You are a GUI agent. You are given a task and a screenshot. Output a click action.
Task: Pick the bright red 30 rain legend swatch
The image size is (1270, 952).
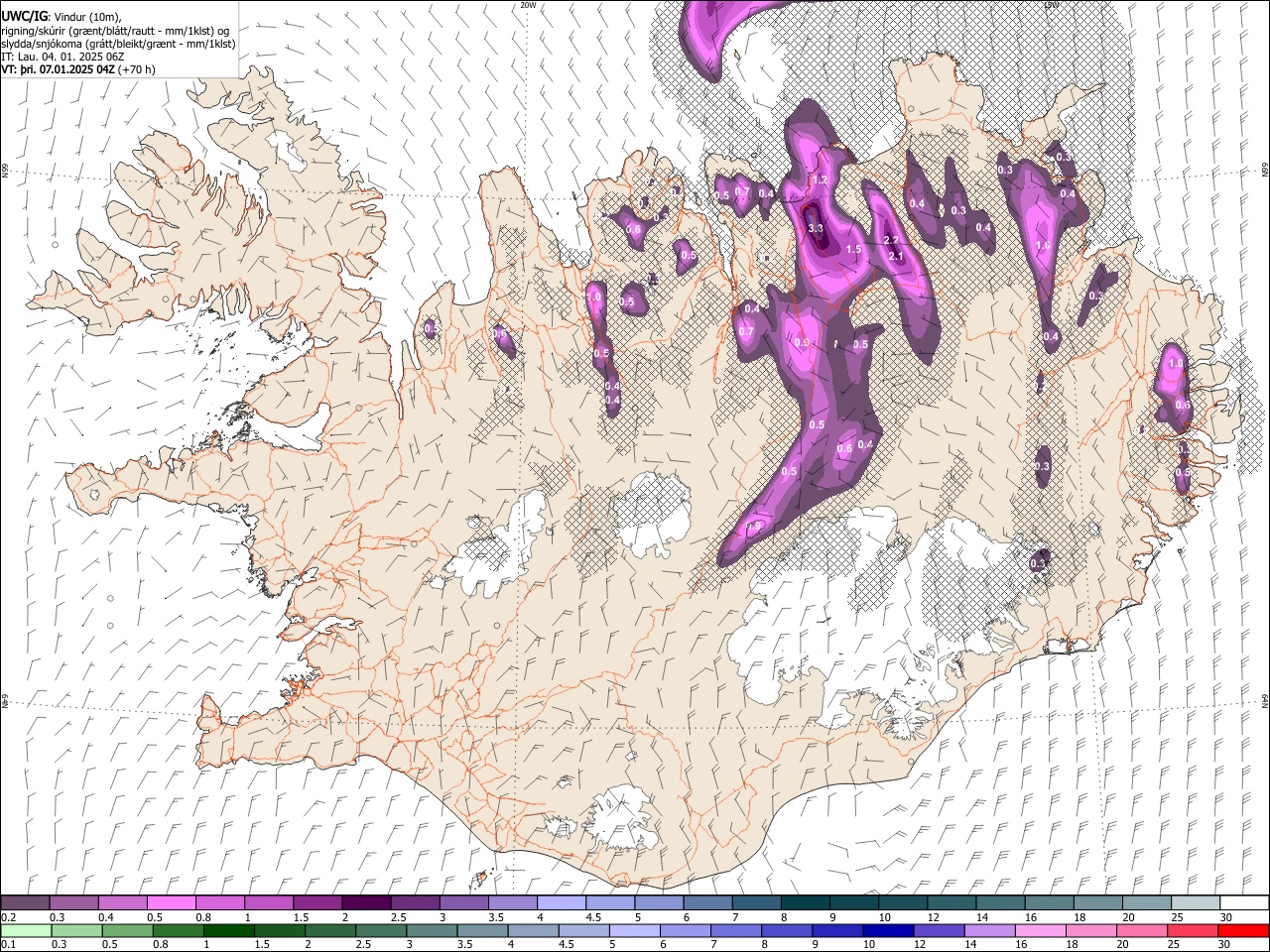point(1243,930)
